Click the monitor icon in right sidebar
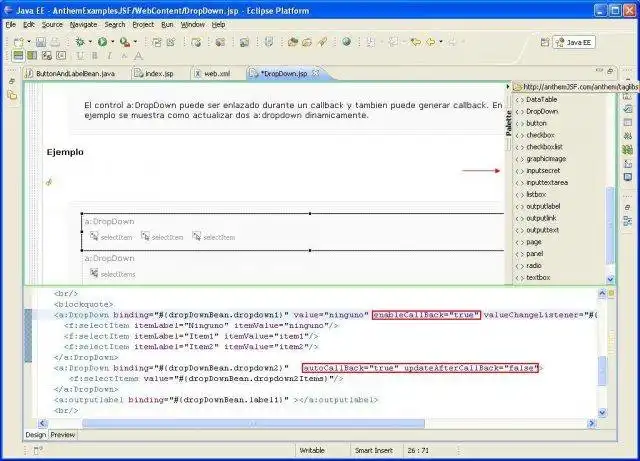The image size is (640, 461). point(628,177)
